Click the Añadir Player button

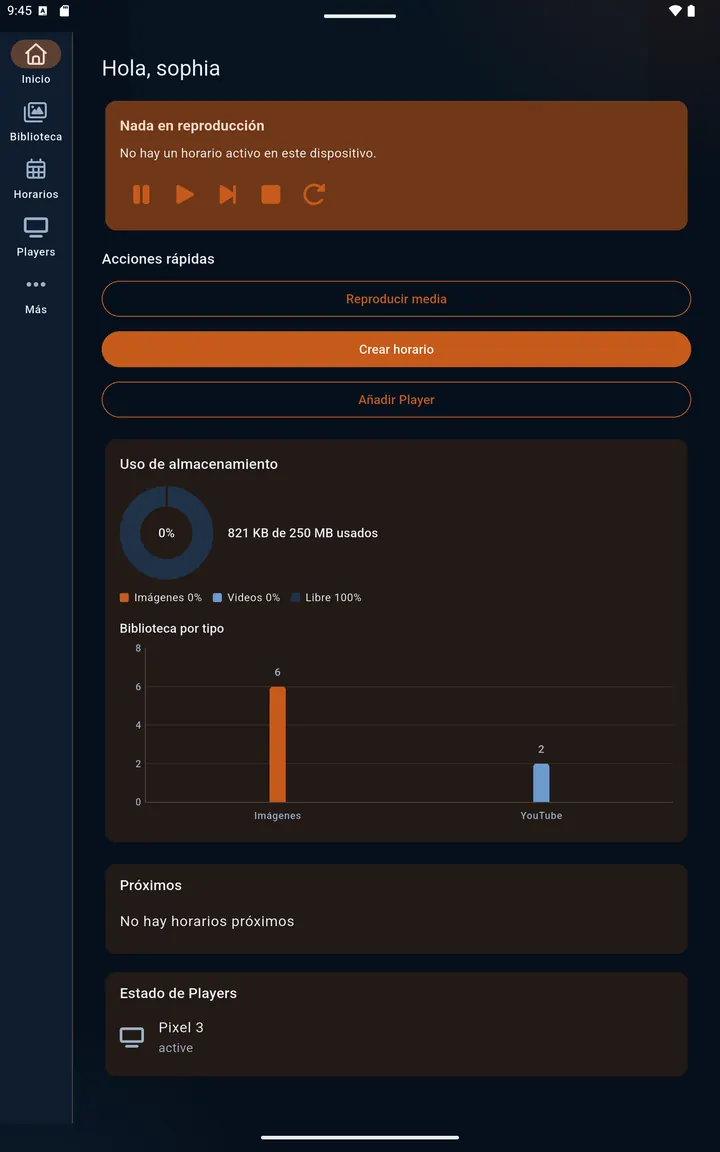pyautogui.click(x=396, y=400)
